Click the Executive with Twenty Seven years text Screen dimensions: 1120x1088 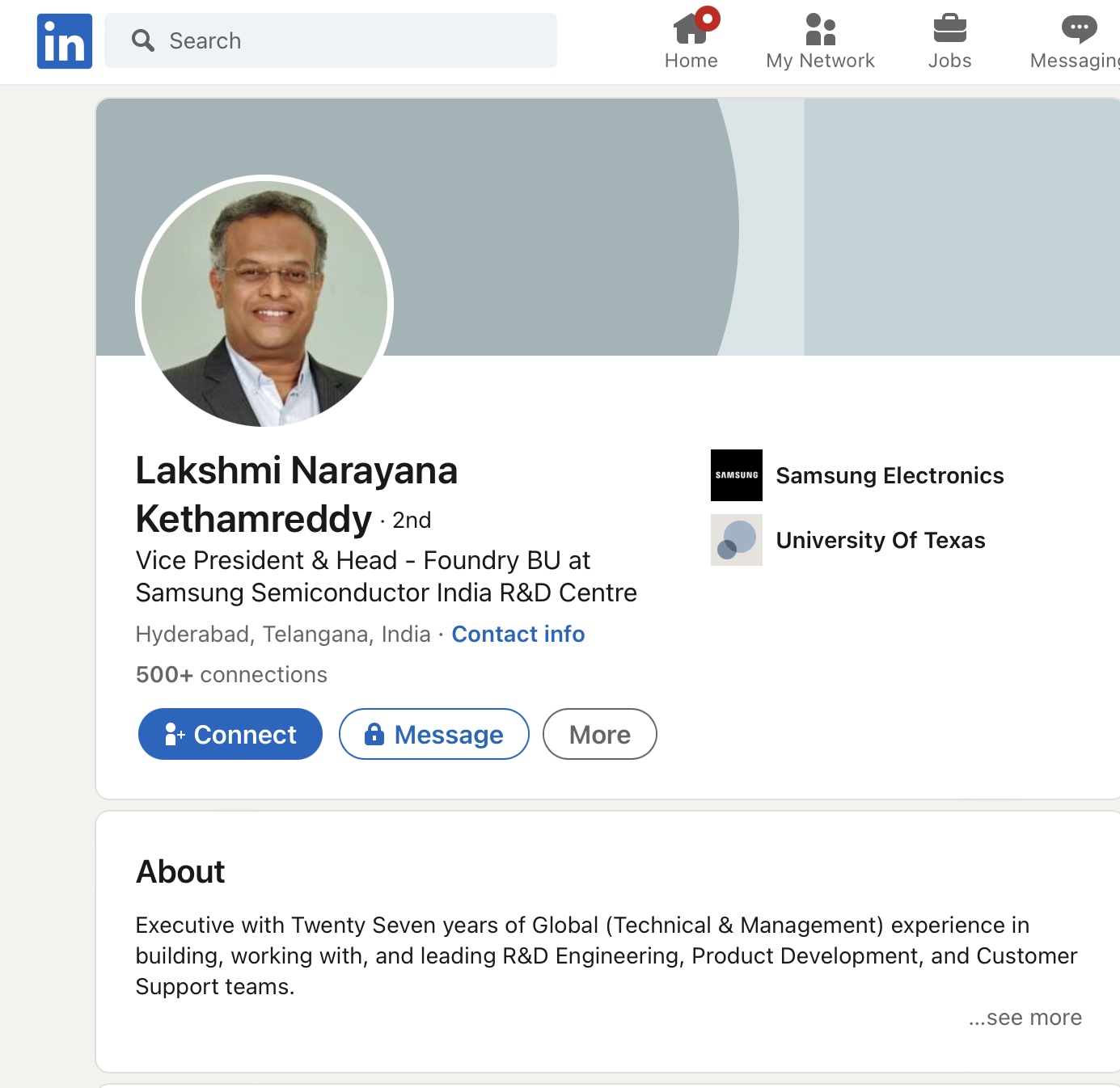(606, 955)
